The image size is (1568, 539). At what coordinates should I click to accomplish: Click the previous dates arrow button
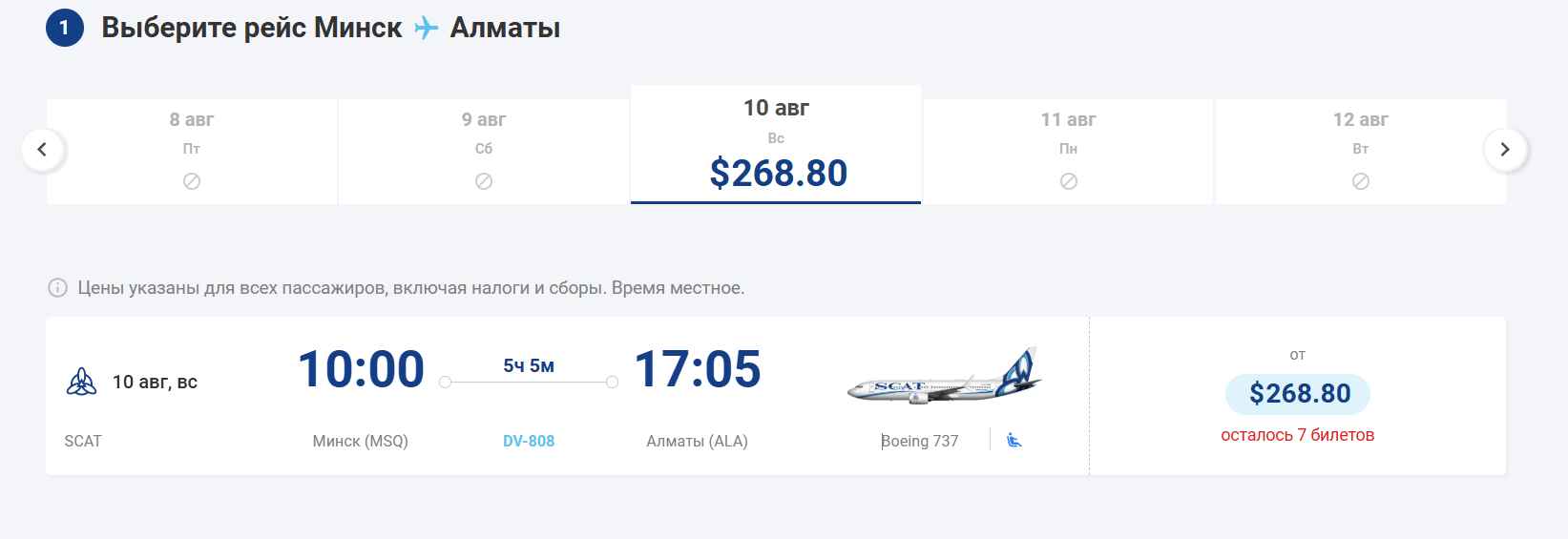point(42,150)
